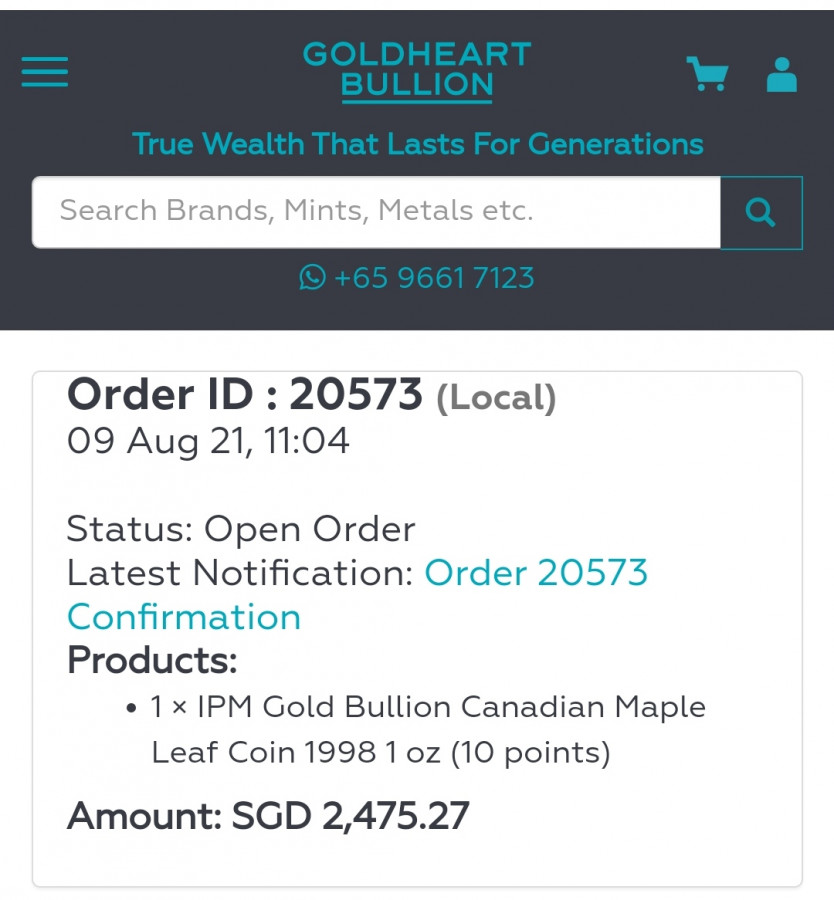Screen dimensions: 834x900
Task: Open the user account profile icon
Action: pos(781,74)
